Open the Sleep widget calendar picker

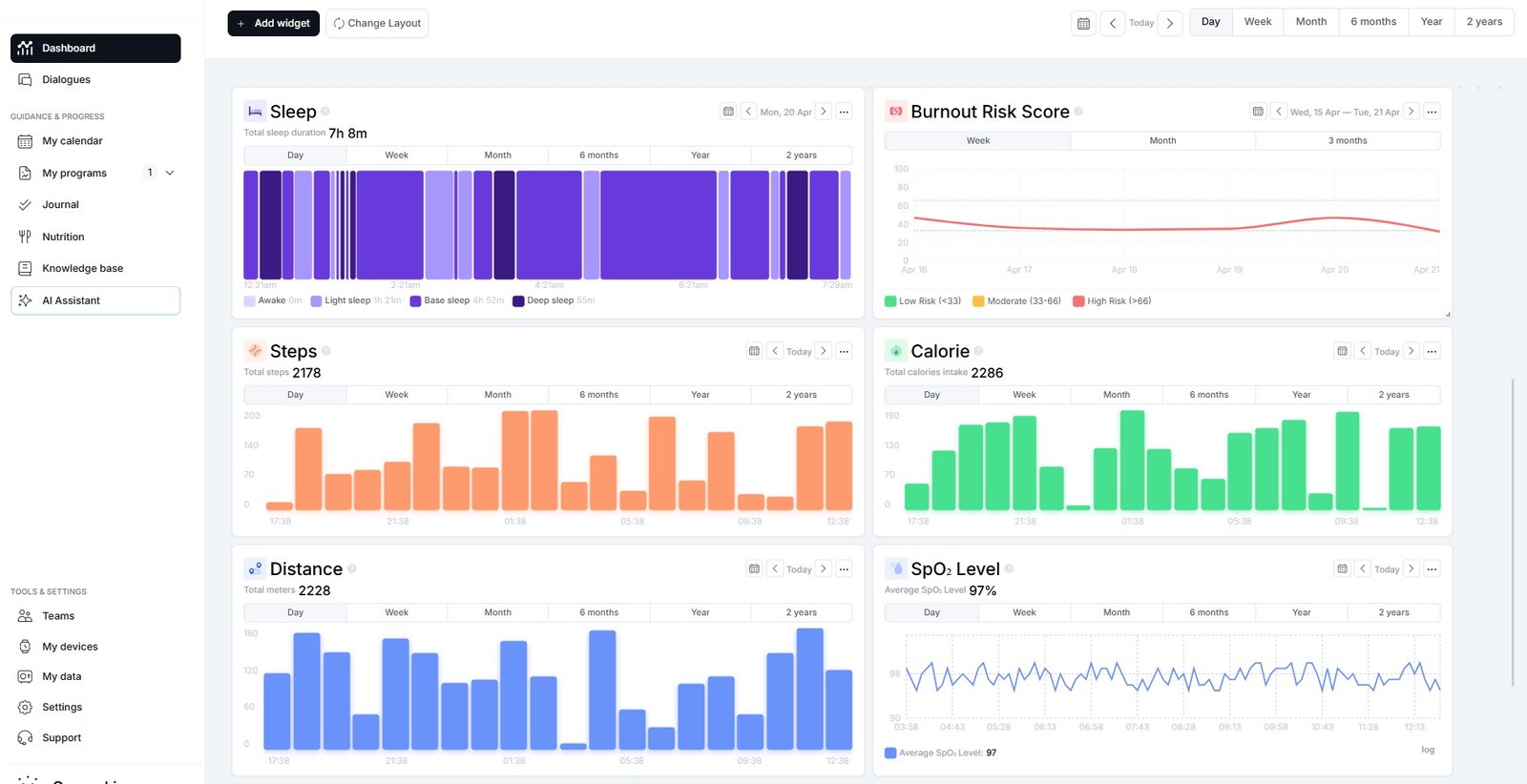[x=728, y=112]
